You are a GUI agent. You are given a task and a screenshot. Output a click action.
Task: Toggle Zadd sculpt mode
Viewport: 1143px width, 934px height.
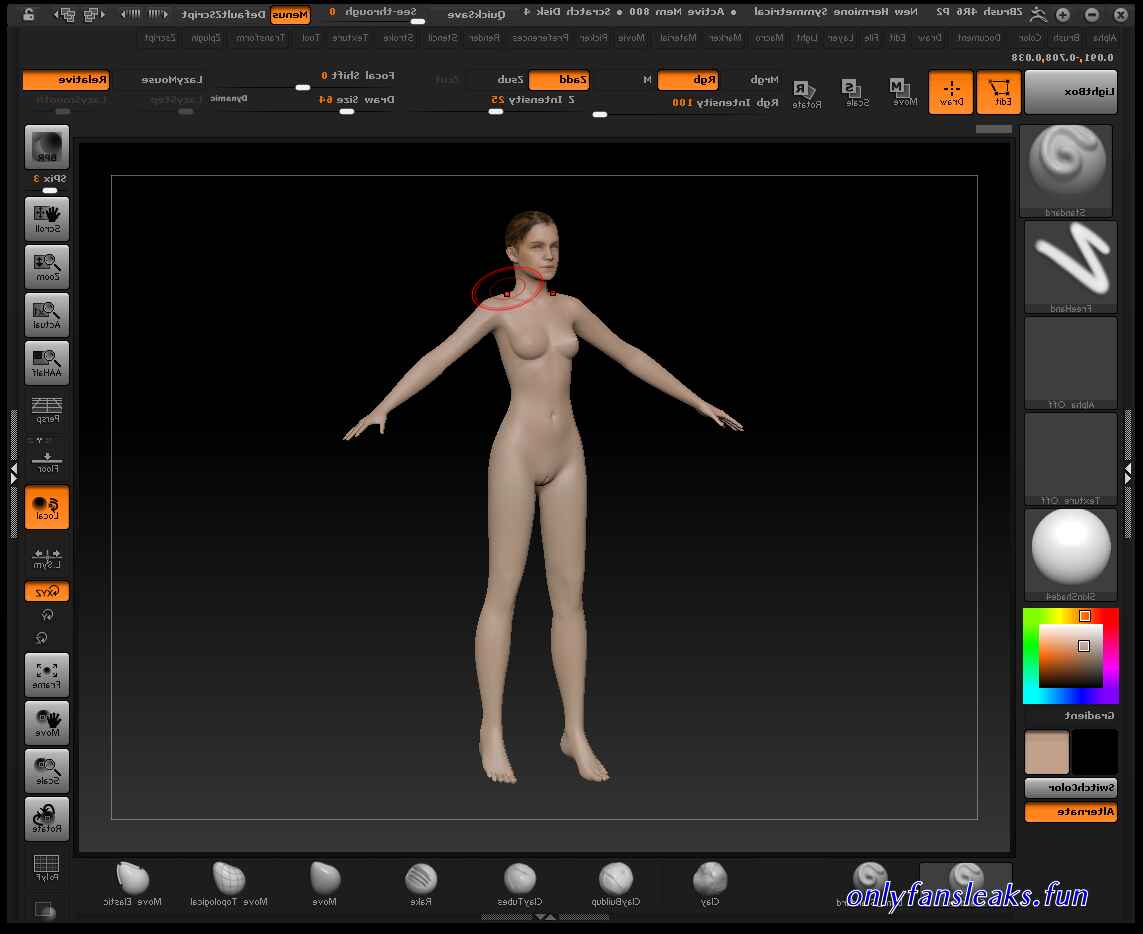[559, 79]
